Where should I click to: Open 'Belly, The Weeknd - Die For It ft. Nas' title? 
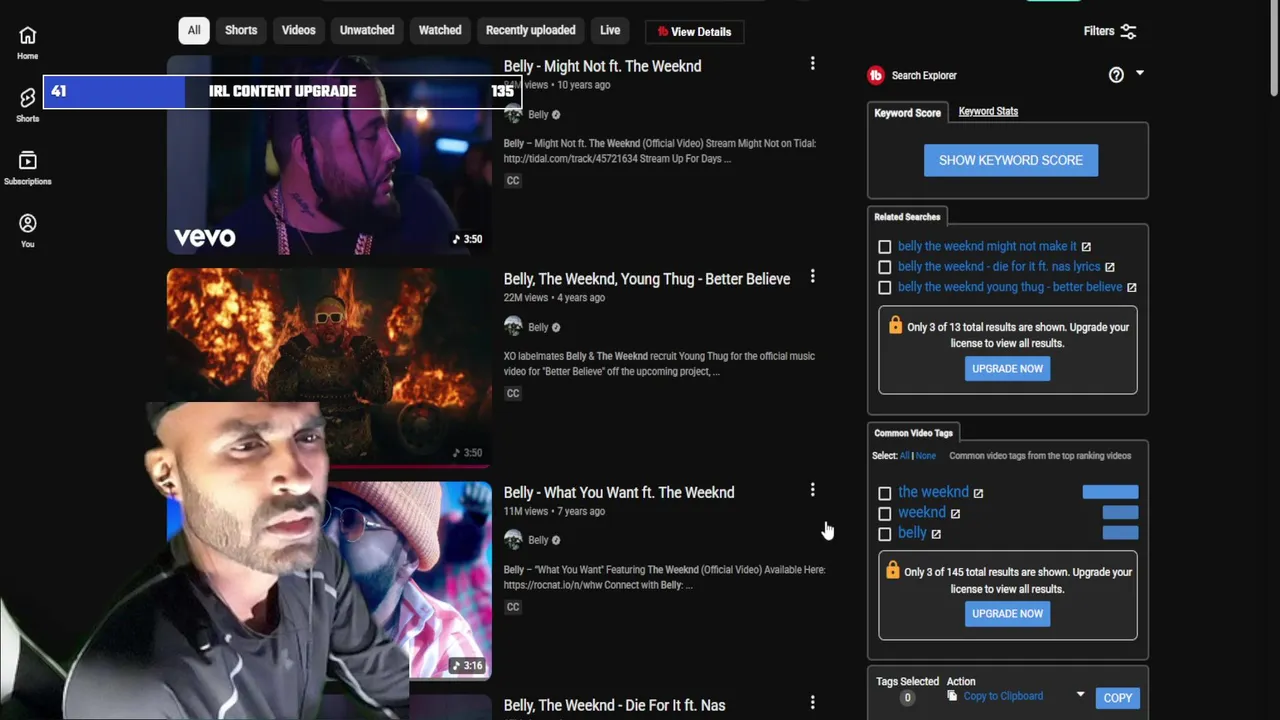point(614,705)
